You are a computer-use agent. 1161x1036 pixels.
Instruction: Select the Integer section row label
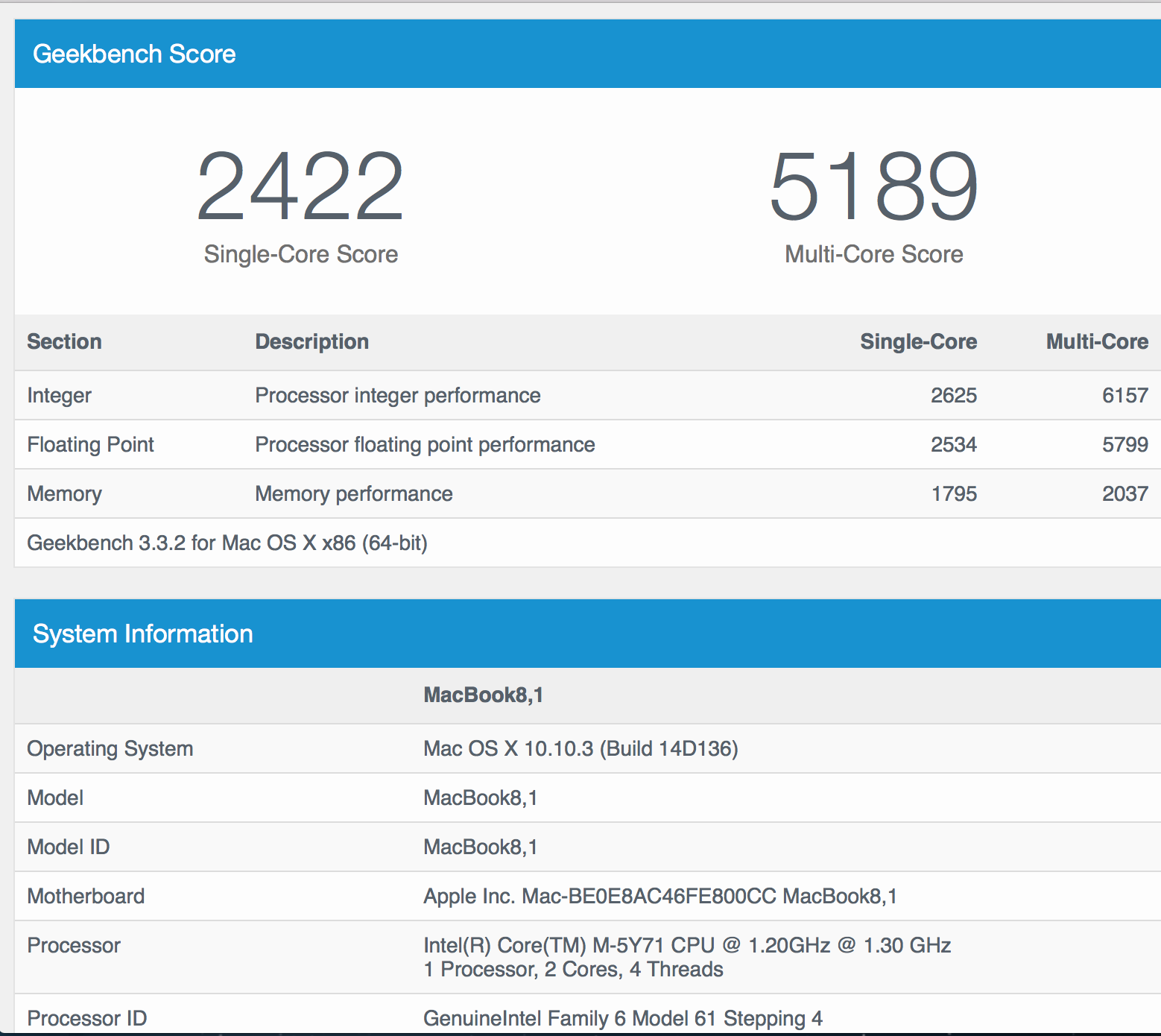pyautogui.click(x=60, y=396)
